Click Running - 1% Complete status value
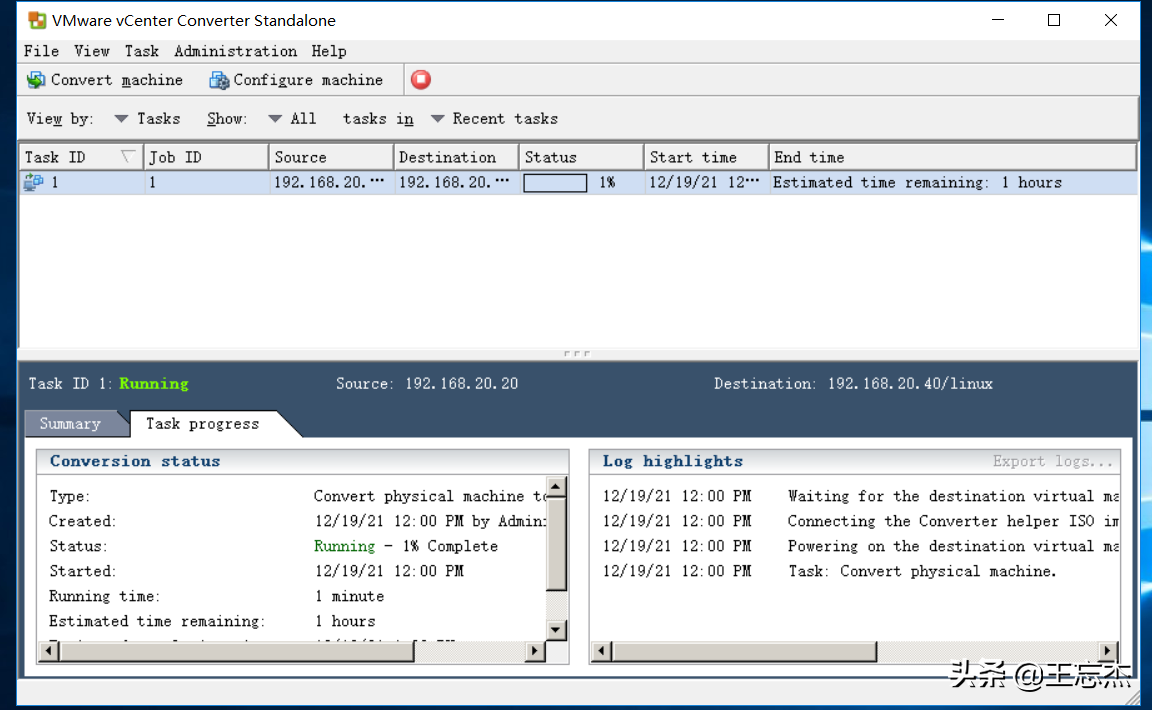Image resolution: width=1152 pixels, height=710 pixels. [406, 546]
